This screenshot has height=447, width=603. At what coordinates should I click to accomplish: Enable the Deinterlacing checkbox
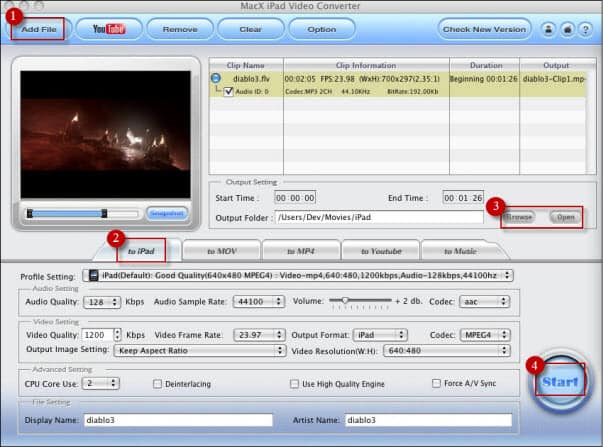click(x=157, y=384)
